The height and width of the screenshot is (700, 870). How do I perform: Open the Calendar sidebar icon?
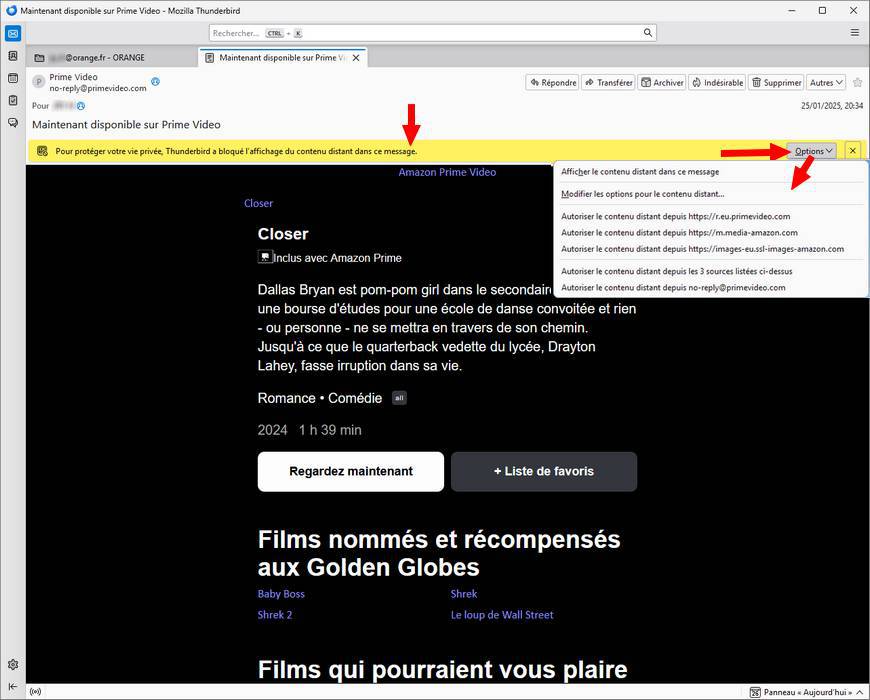pos(13,78)
